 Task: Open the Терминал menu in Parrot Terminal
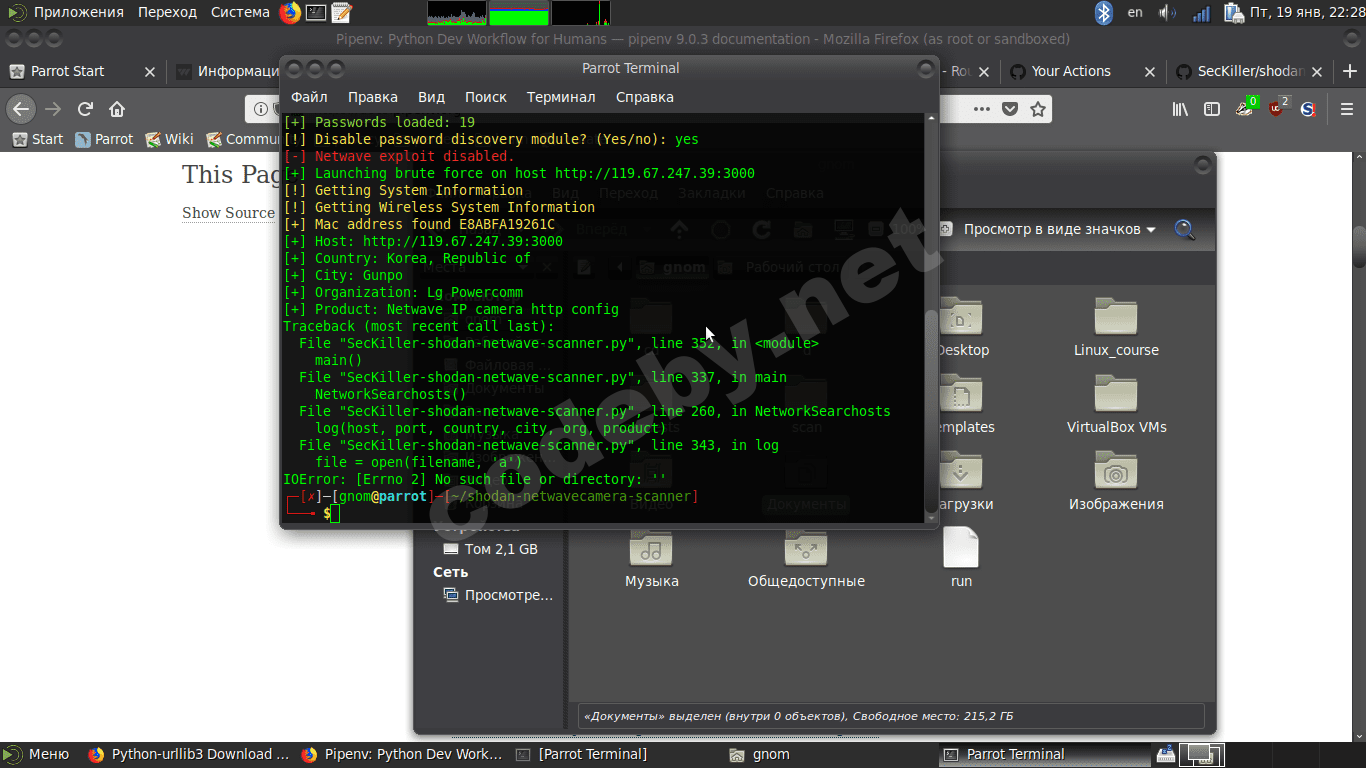pyautogui.click(x=561, y=97)
